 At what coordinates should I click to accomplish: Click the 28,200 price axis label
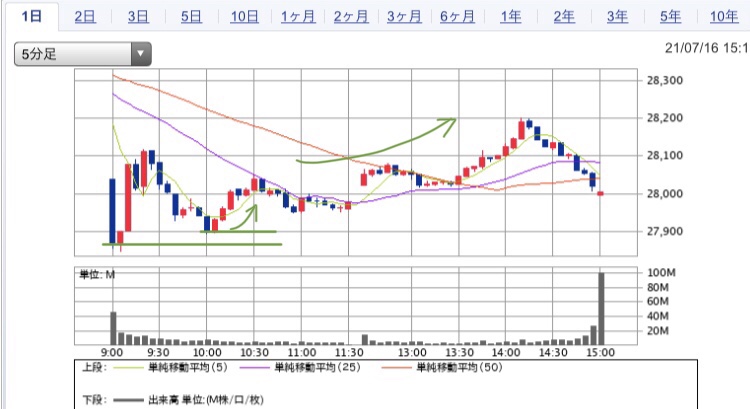tap(664, 118)
